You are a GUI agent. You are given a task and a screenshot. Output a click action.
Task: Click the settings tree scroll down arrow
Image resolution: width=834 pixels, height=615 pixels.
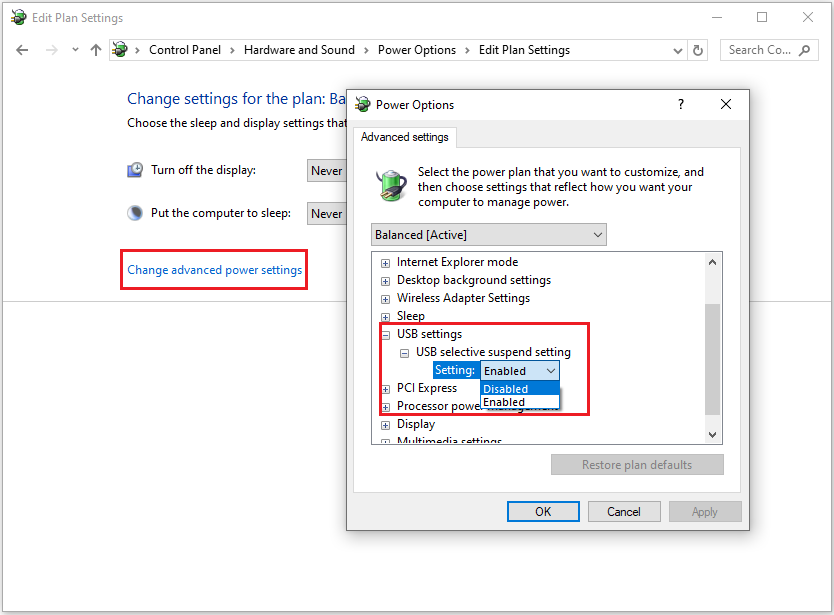tap(713, 435)
